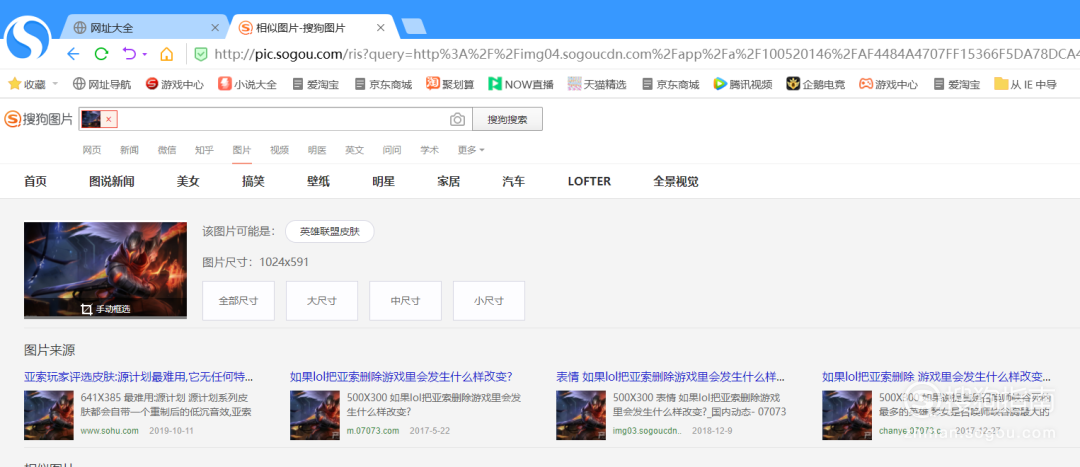Go to the browser home page icon
The image size is (1080, 467).
pyautogui.click(x=166, y=54)
